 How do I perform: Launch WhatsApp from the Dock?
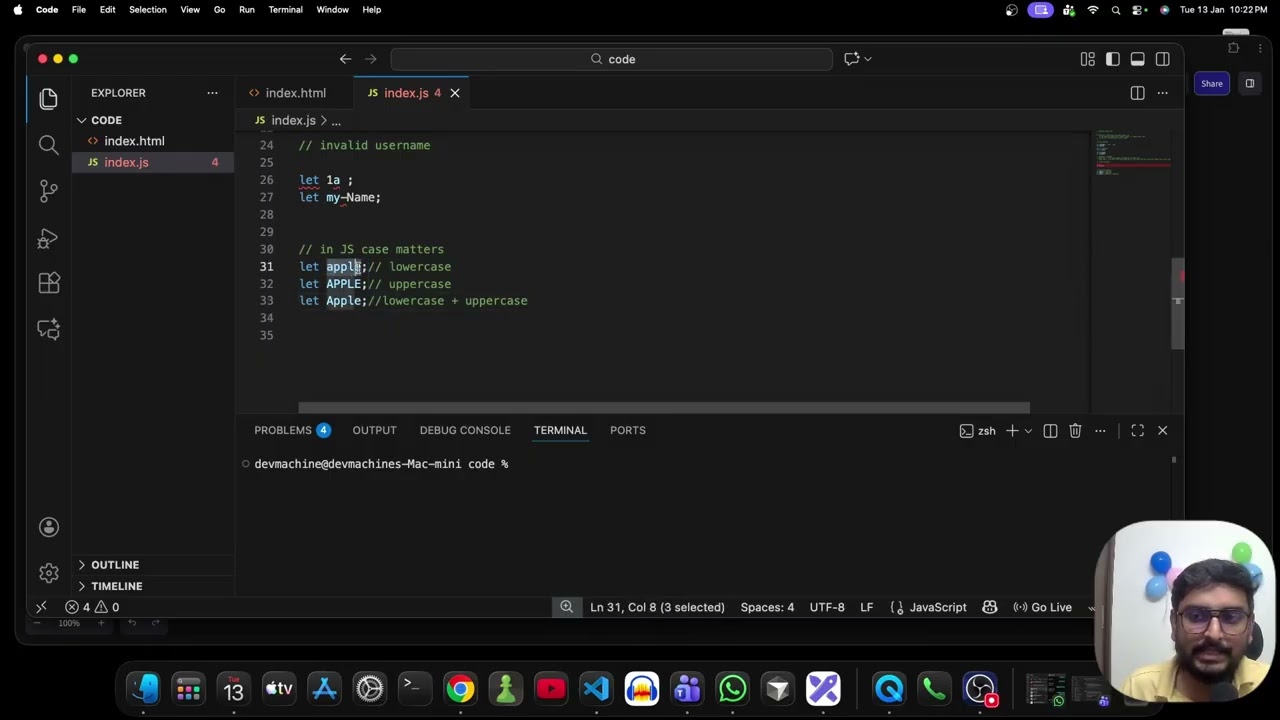pyautogui.click(x=732, y=689)
